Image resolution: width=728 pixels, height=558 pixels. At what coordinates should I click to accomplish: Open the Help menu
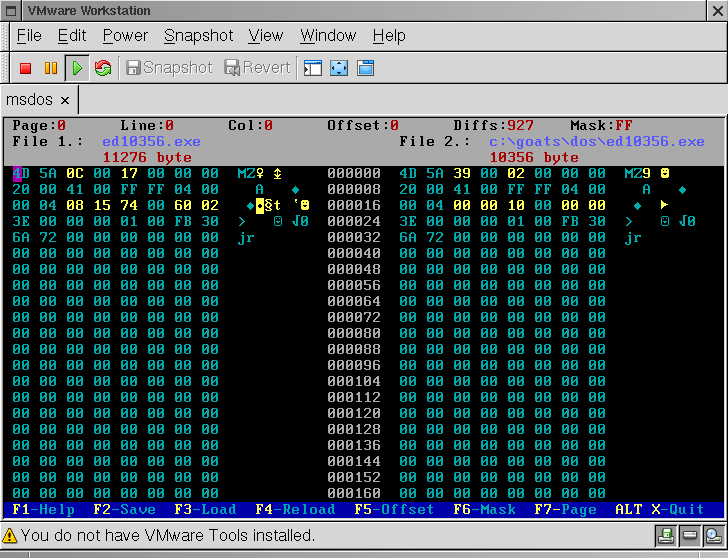(x=389, y=36)
